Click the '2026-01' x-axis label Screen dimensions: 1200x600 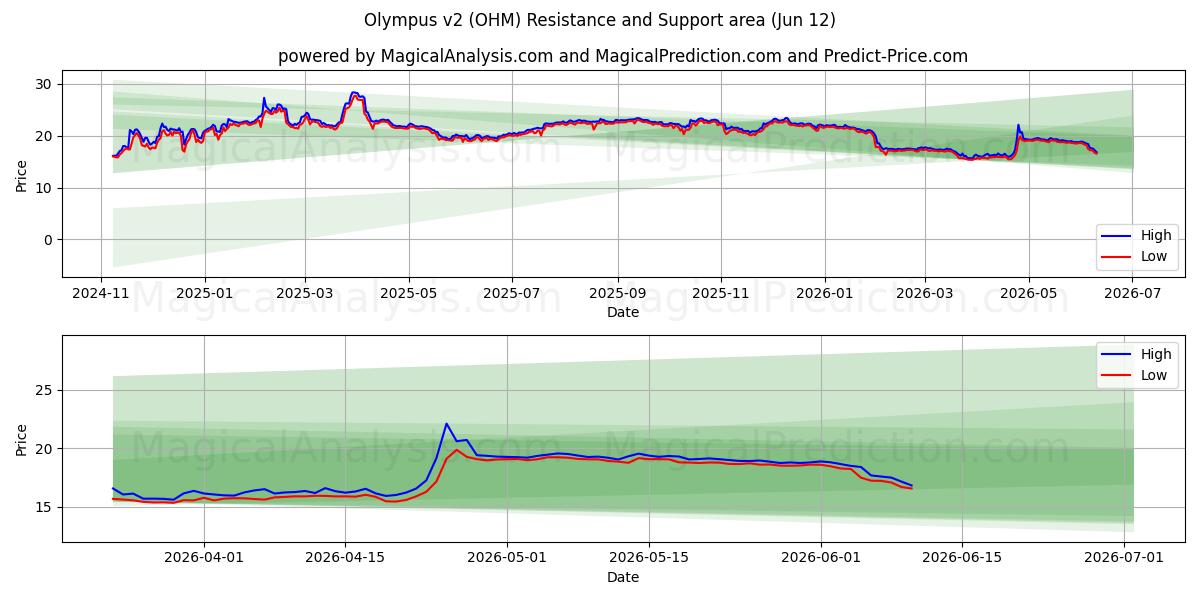[824, 294]
